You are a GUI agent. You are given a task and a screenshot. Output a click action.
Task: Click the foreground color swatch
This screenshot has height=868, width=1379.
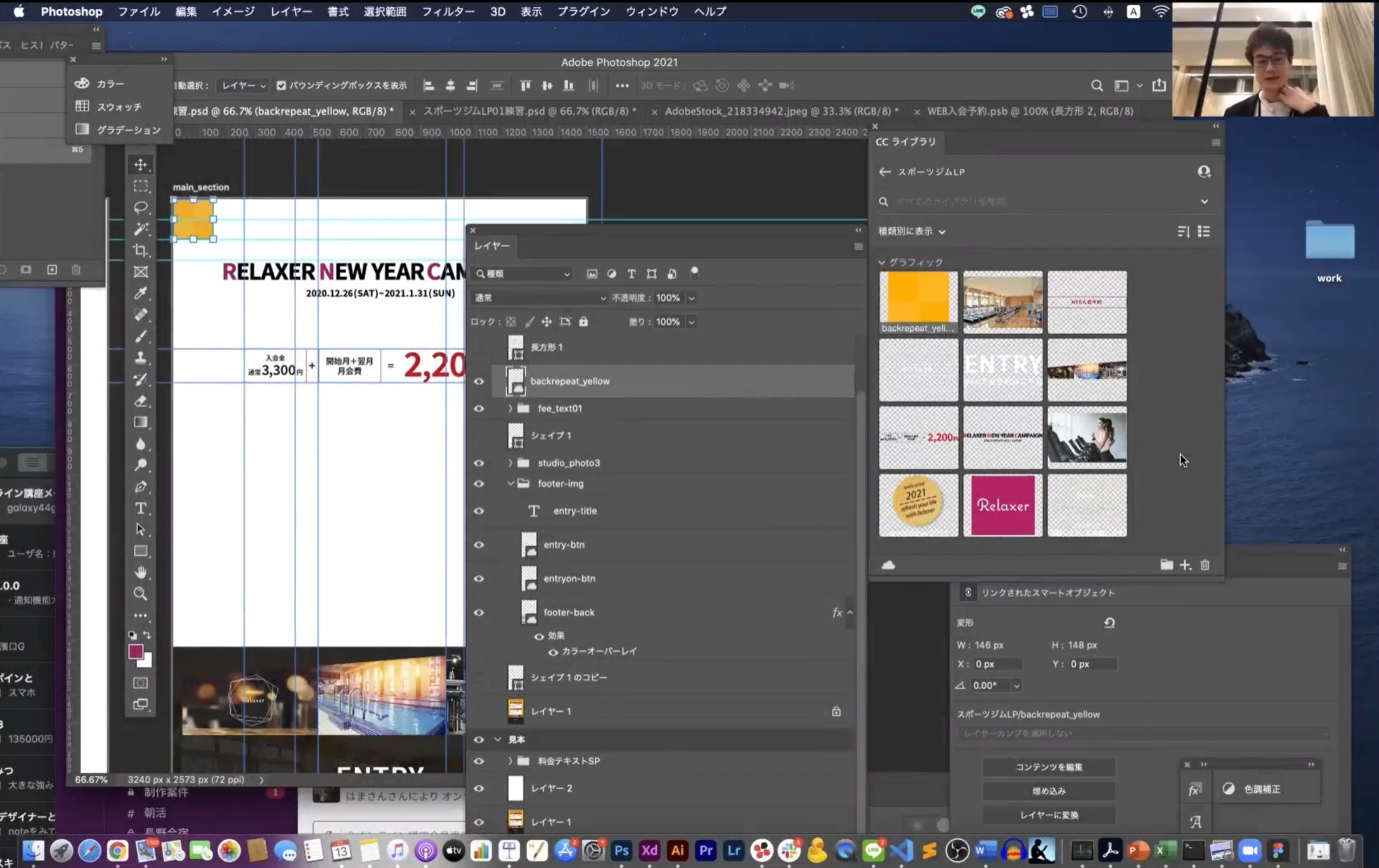(136, 652)
